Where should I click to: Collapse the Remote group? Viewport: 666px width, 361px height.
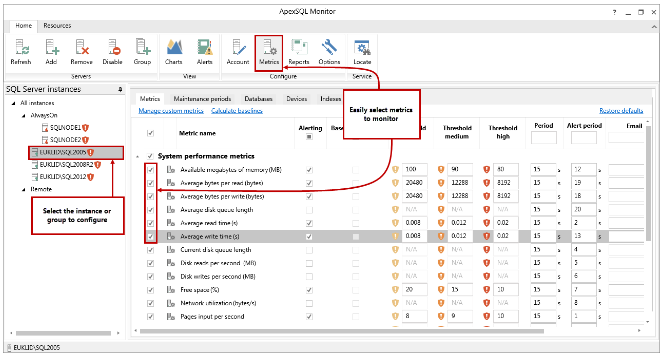23,189
